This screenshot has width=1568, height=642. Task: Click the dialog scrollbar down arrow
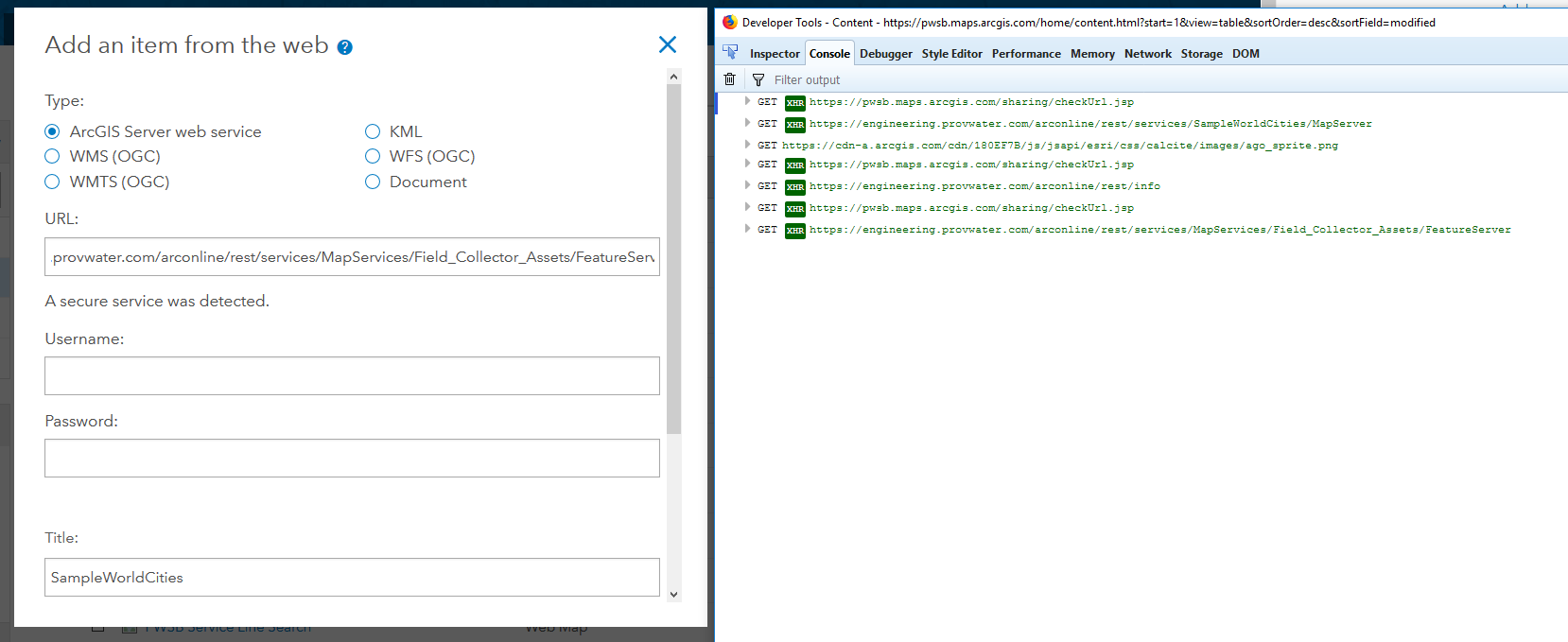click(x=673, y=595)
